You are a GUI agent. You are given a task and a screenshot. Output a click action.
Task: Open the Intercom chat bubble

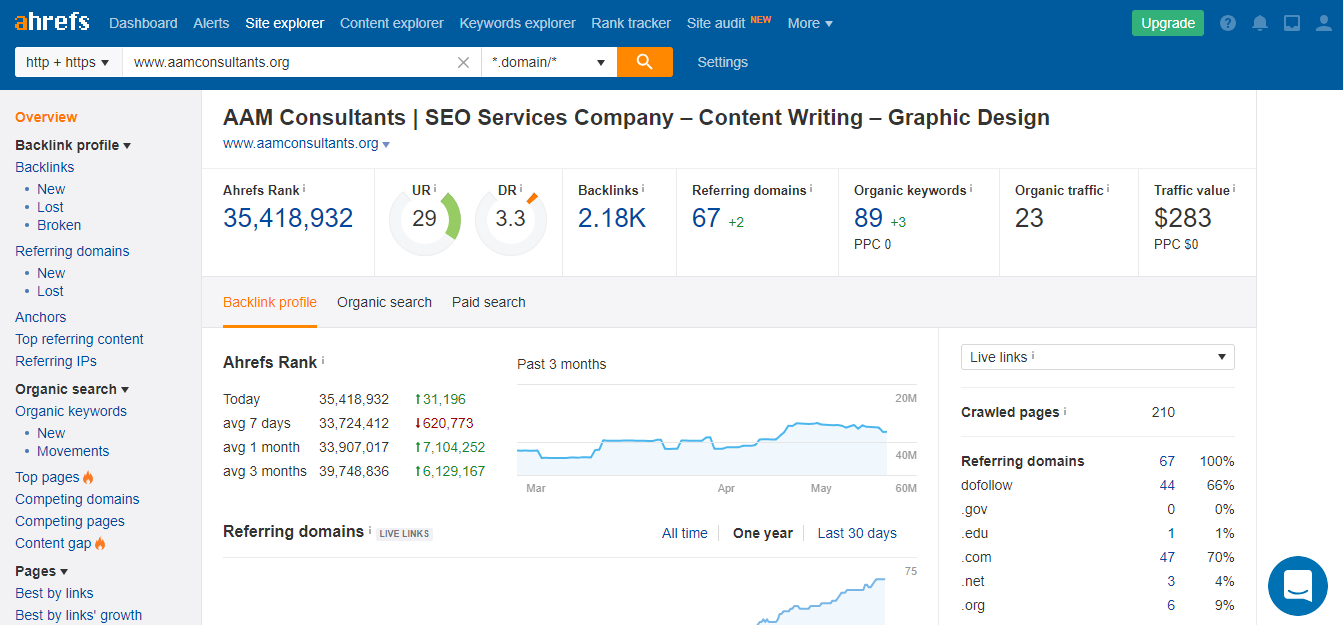1297,586
